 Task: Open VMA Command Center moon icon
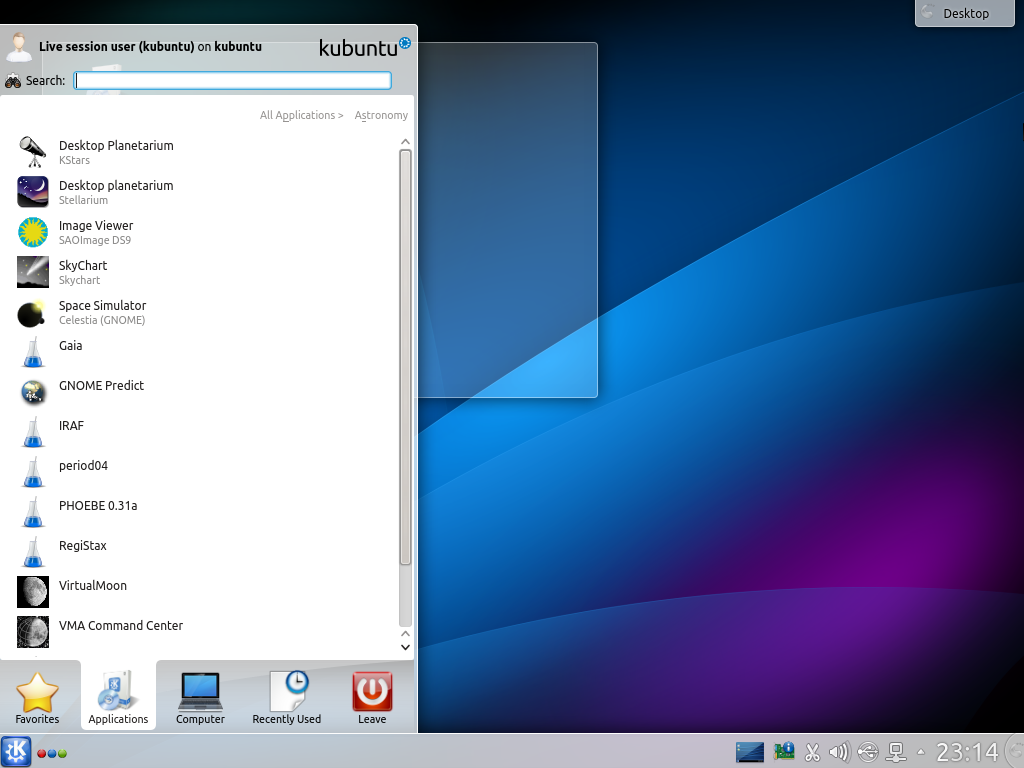33,632
